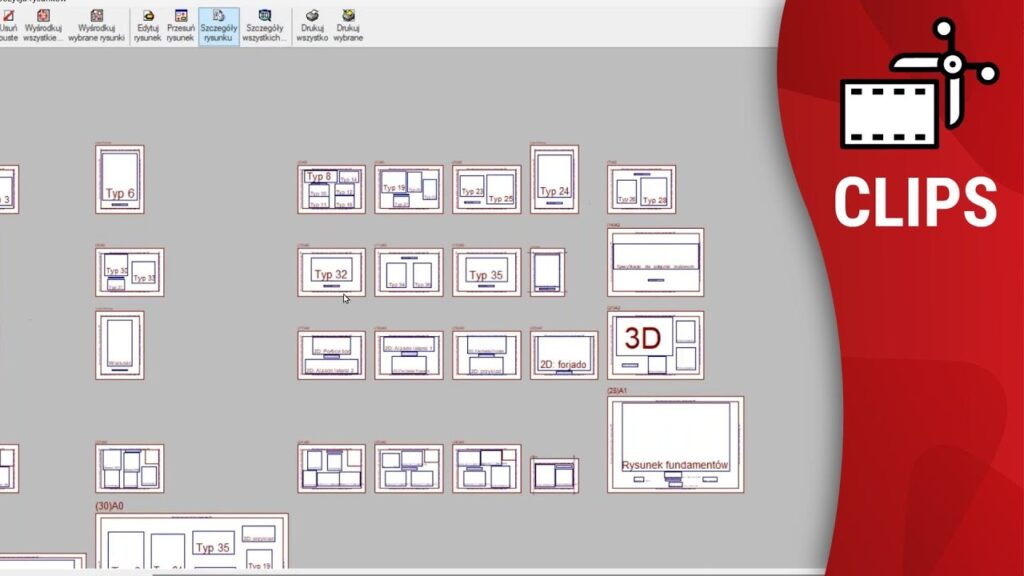Screen dimensions: 1024x576
Task: Select the 'Typ 19' drawing sheet
Action: pyautogui.click(x=408, y=189)
